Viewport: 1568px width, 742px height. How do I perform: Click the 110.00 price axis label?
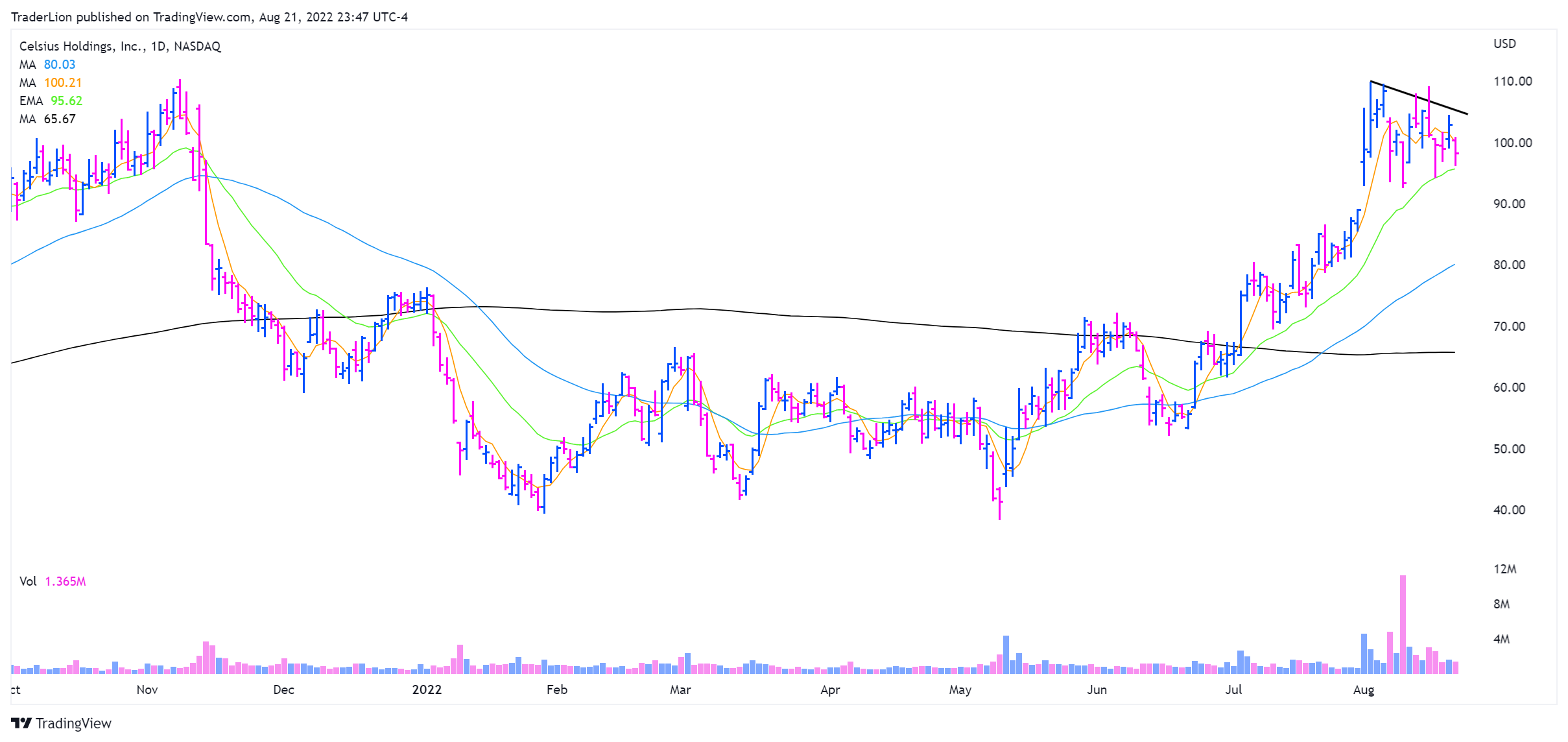(1513, 81)
